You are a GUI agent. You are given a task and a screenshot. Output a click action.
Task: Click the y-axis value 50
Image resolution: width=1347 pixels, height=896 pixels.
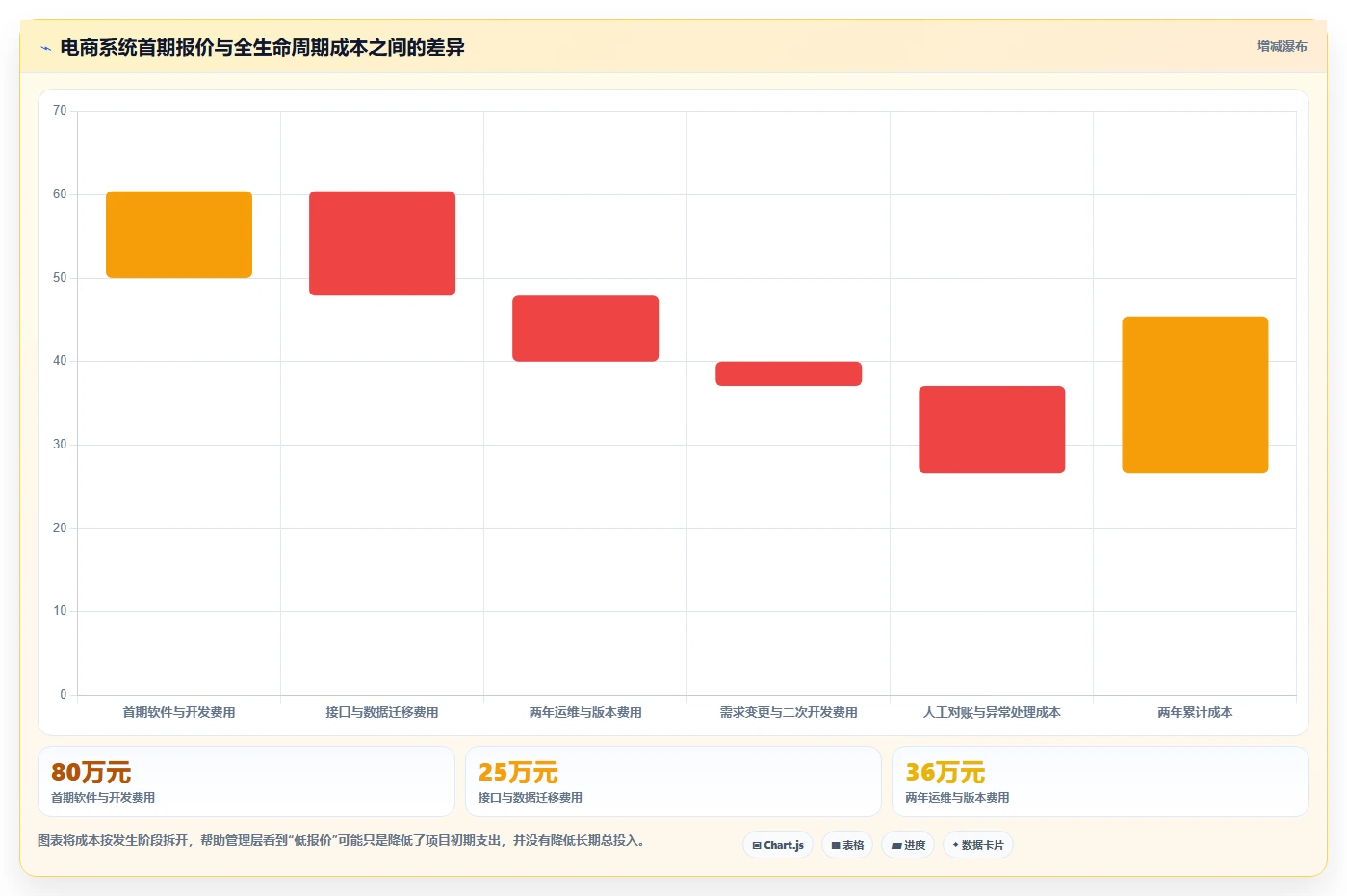60,278
